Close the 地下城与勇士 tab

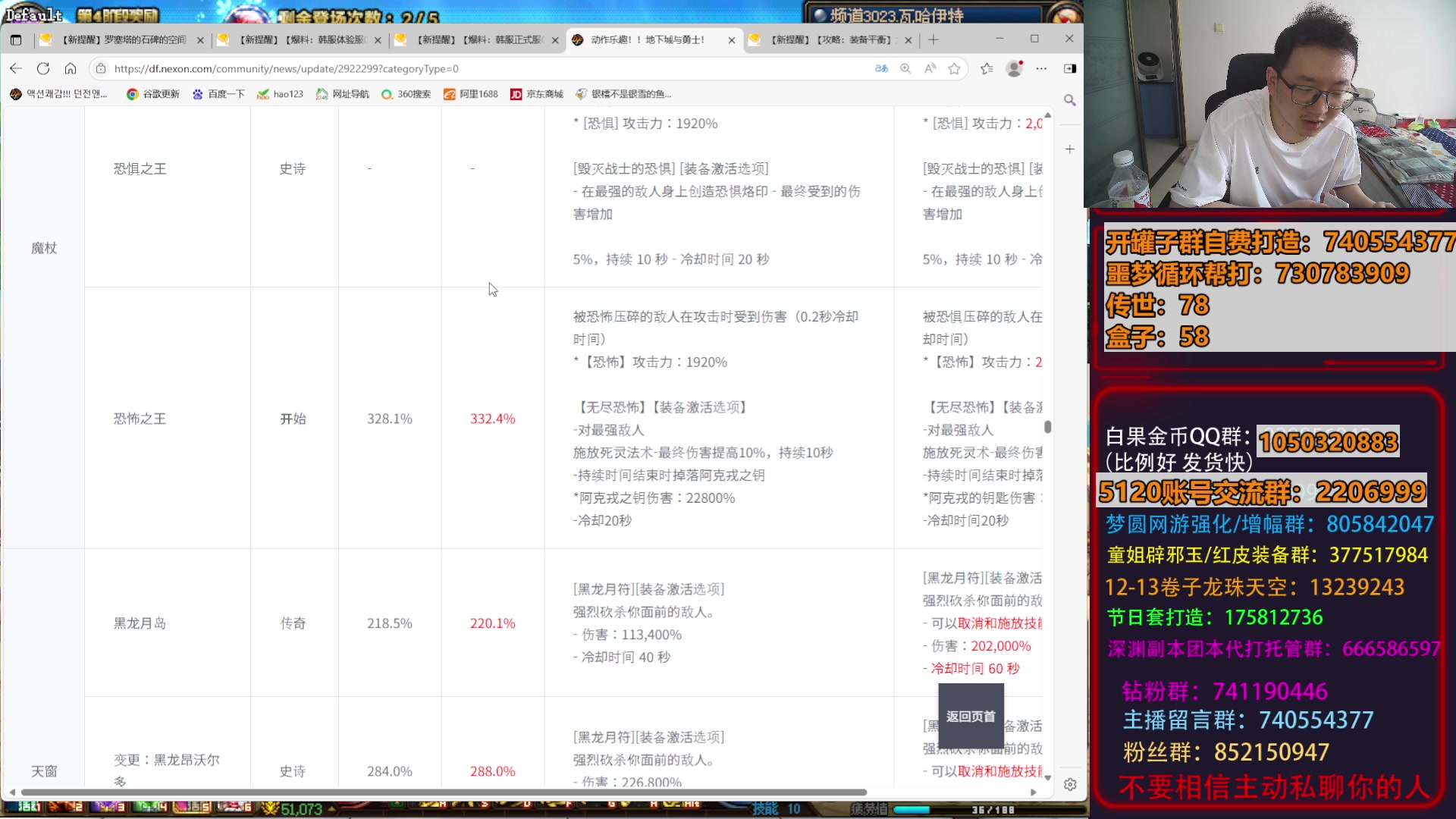point(732,40)
